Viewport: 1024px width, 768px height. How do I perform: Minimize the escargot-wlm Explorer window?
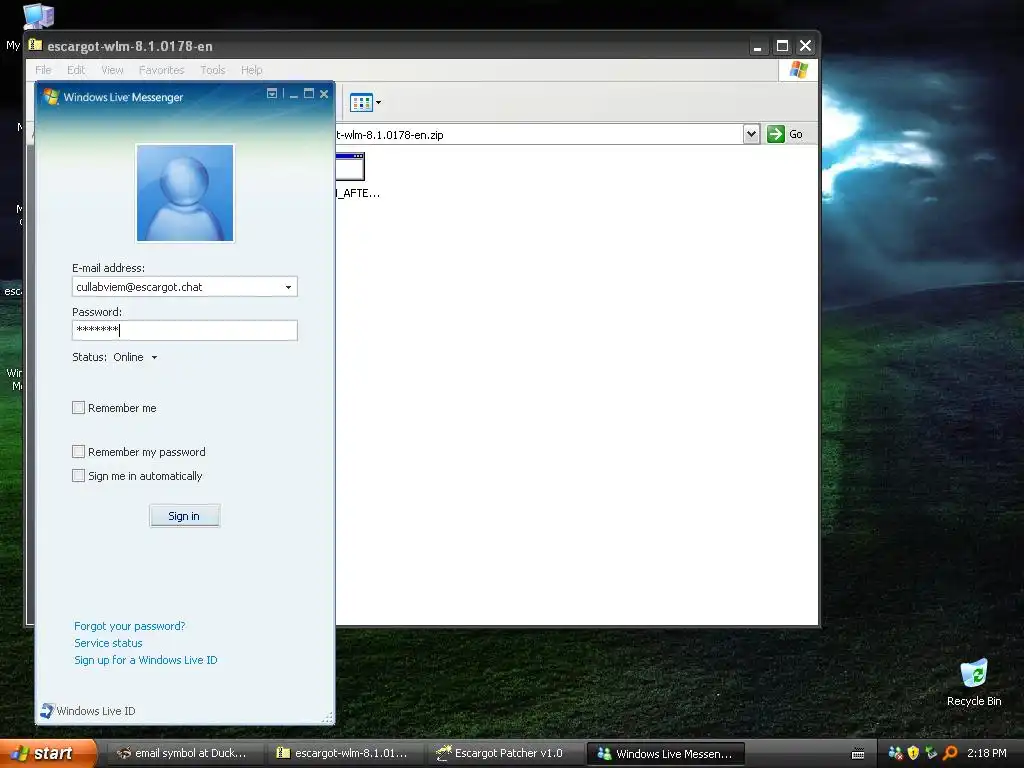tap(758, 46)
